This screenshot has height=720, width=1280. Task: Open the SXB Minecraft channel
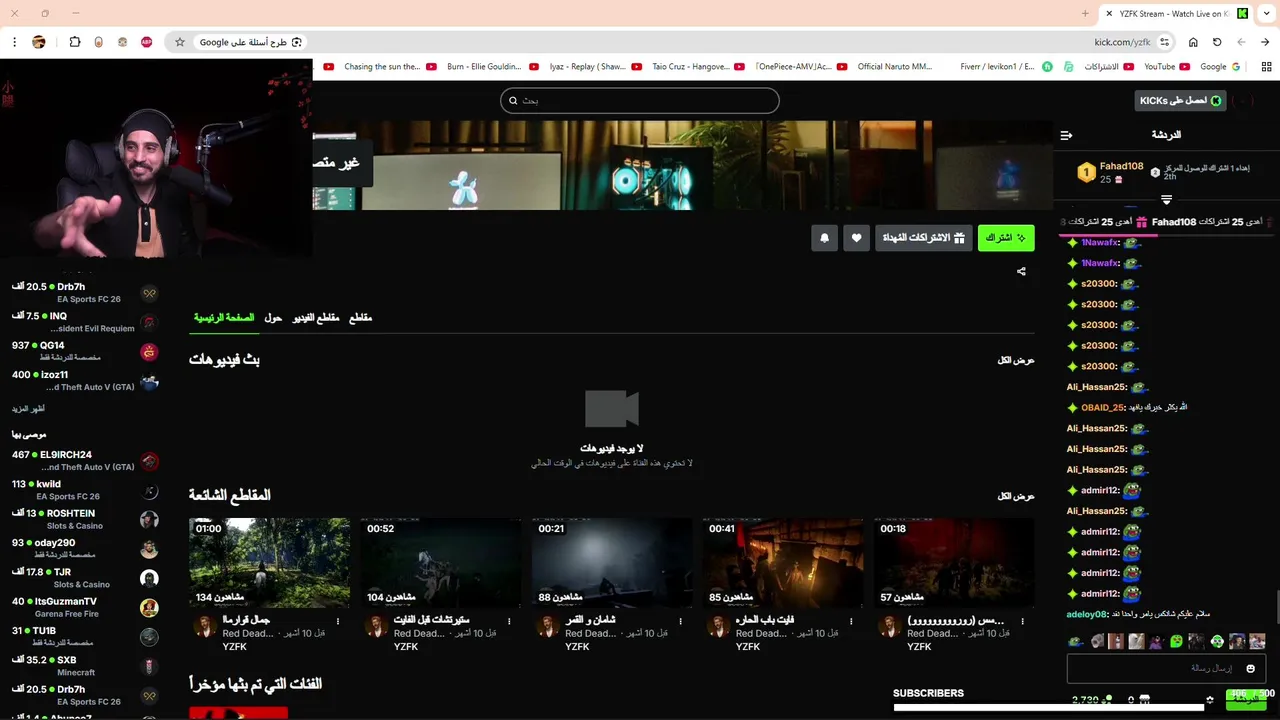(x=85, y=666)
